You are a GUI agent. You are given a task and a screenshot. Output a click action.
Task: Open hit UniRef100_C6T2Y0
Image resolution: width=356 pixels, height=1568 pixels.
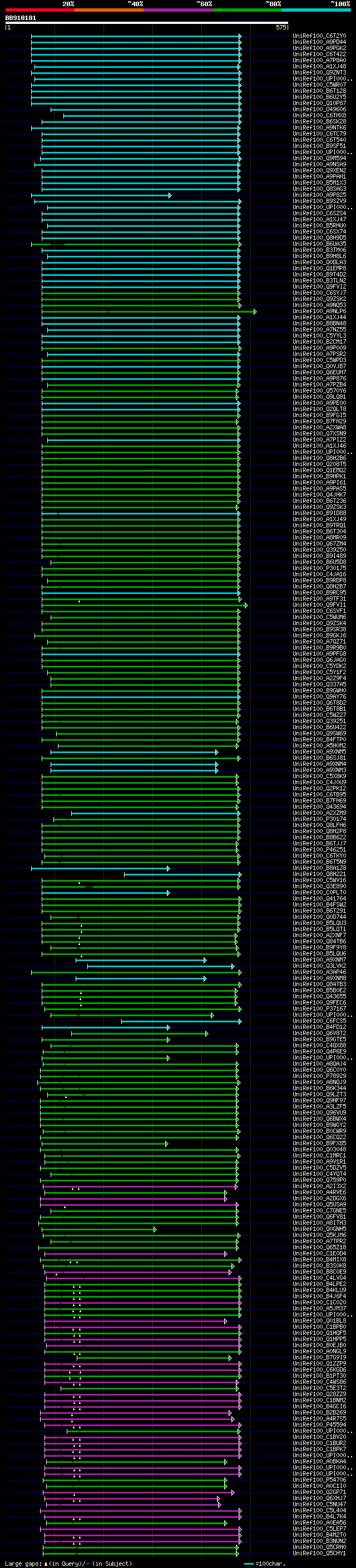[319, 36]
